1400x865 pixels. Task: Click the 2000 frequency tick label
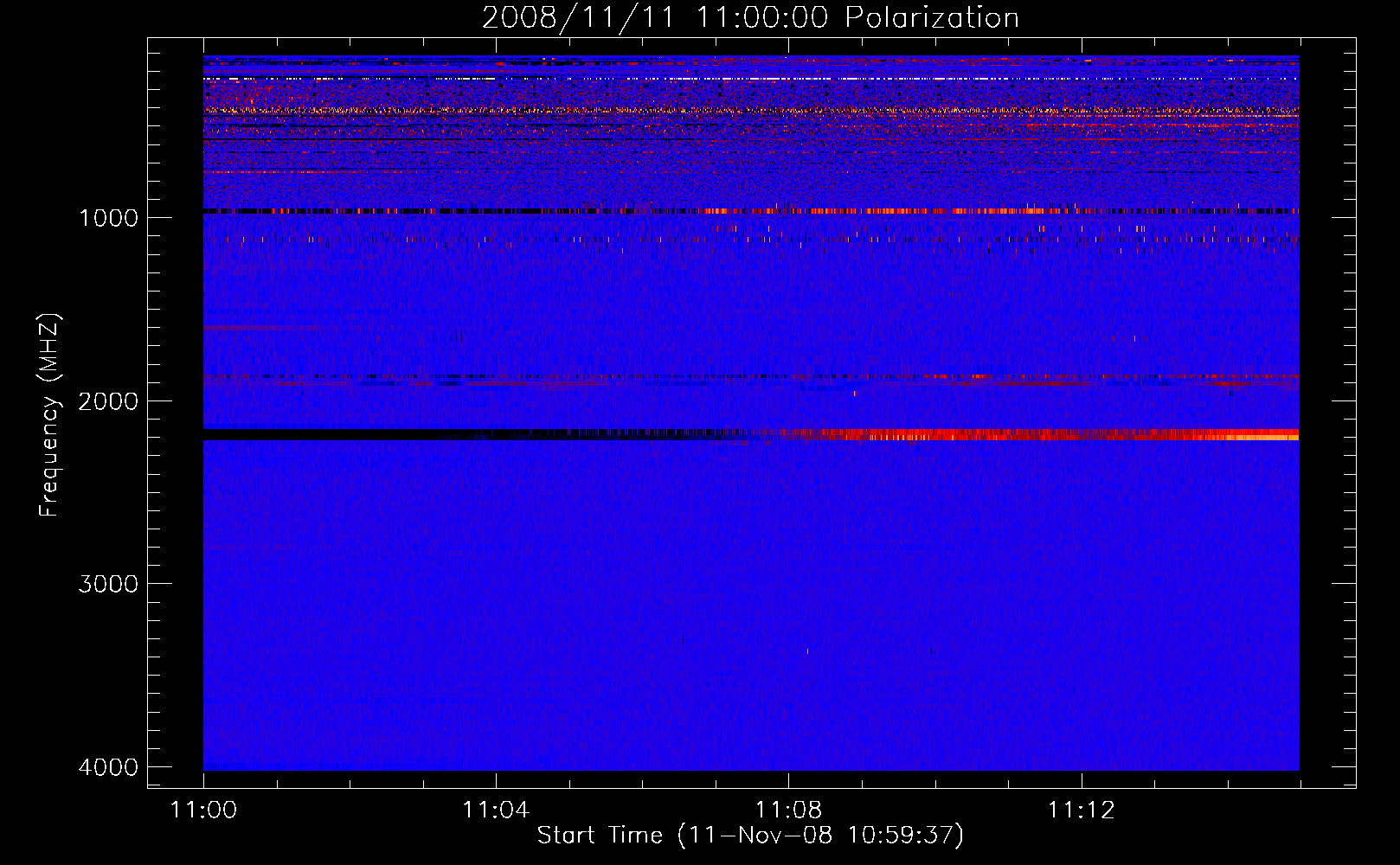(x=108, y=400)
